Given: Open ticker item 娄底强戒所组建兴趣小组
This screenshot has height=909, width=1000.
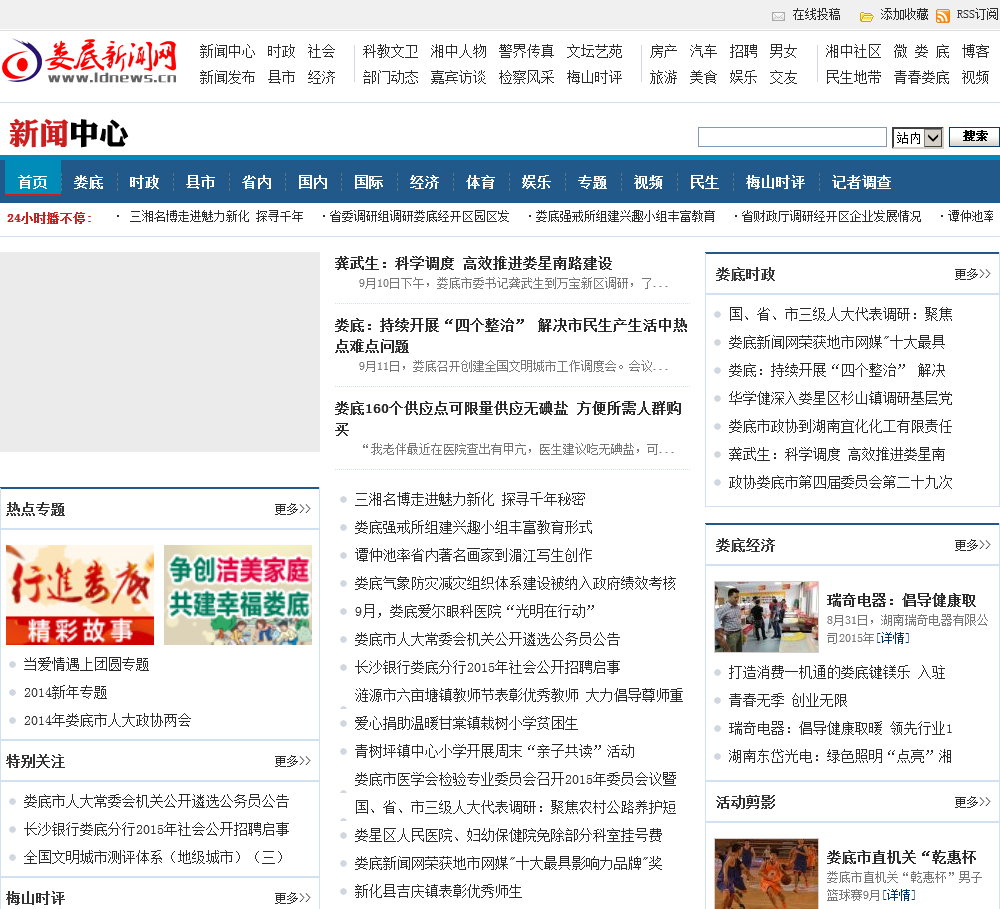Looking at the screenshot, I should pyautogui.click(x=625, y=217).
